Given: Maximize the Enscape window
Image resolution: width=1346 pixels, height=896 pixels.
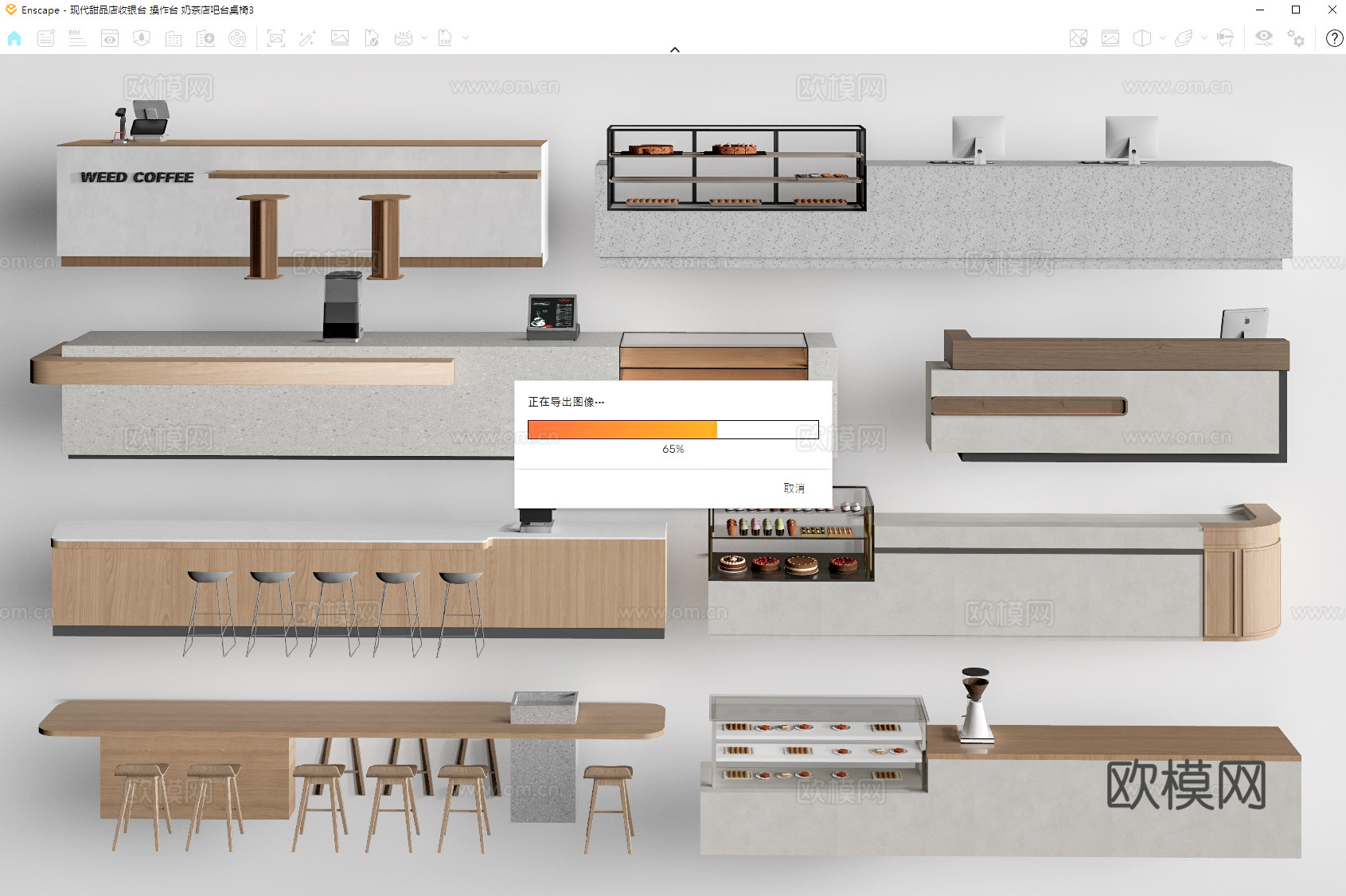Looking at the screenshot, I should (1296, 10).
